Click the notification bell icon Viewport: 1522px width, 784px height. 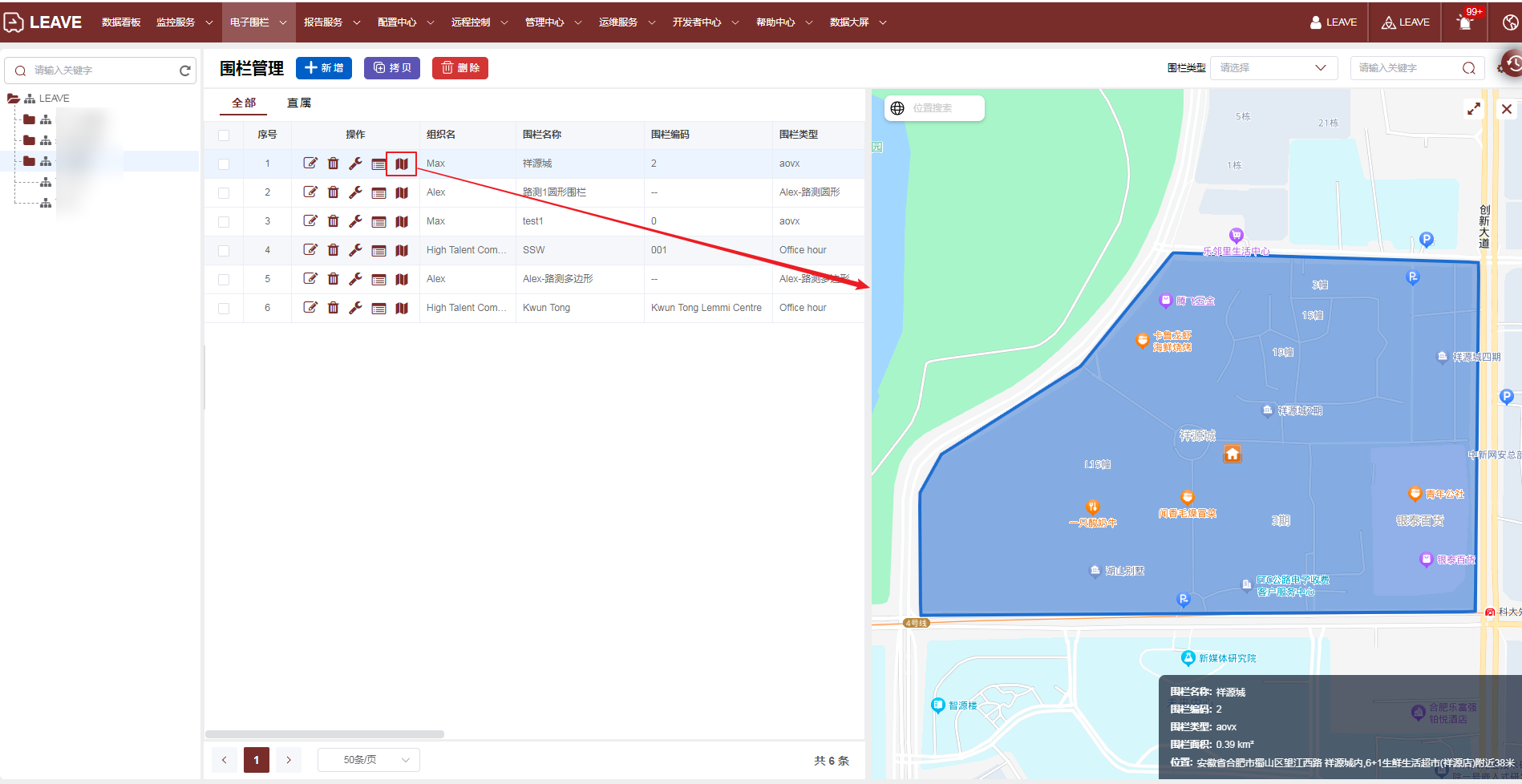1465,22
